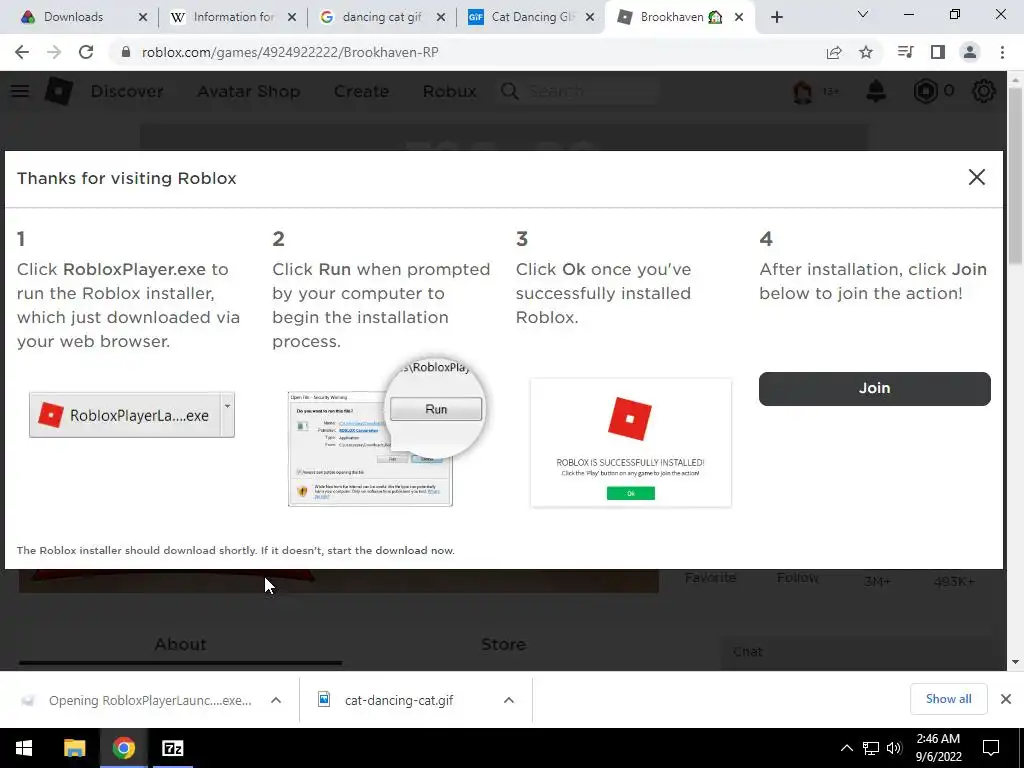Open the Avatar Shop menu item
The width and height of the screenshot is (1024, 768).
pyautogui.click(x=249, y=91)
